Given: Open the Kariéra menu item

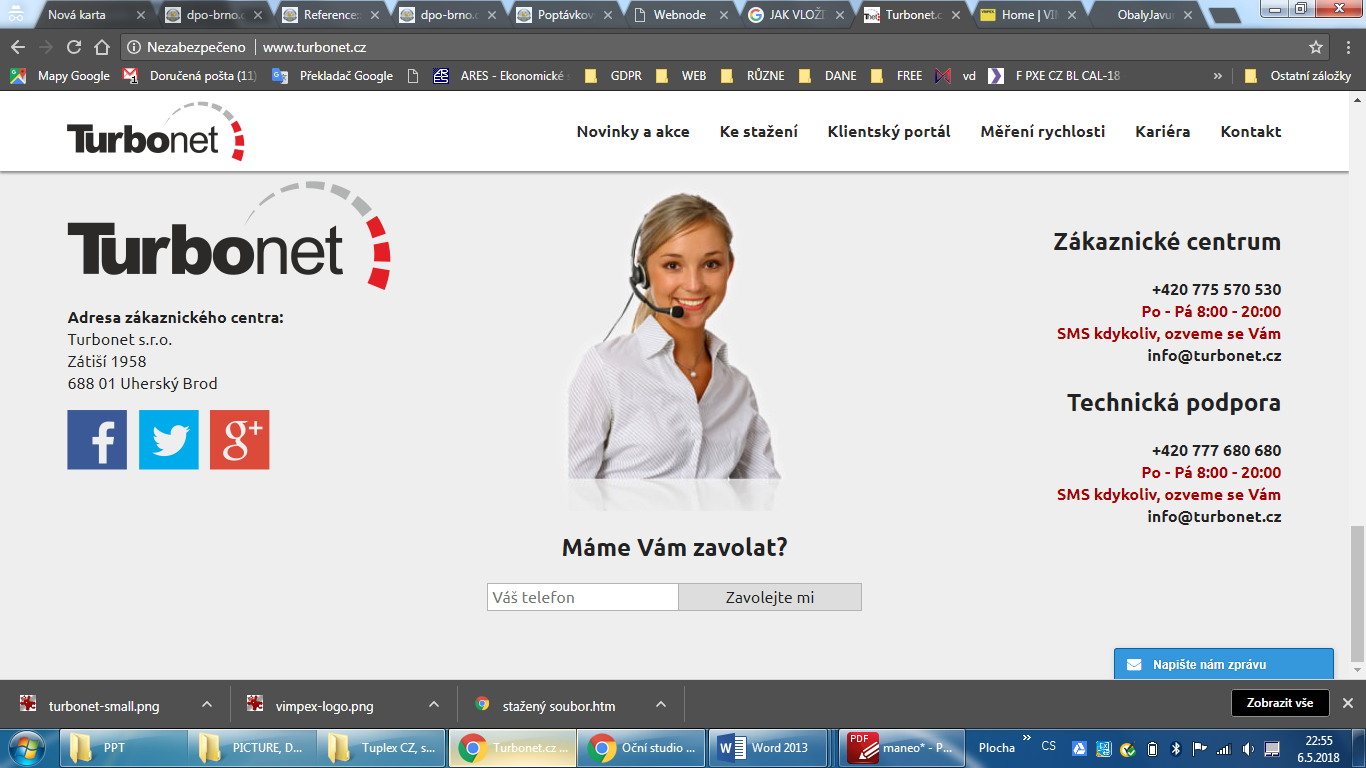Looking at the screenshot, I should click(1163, 132).
